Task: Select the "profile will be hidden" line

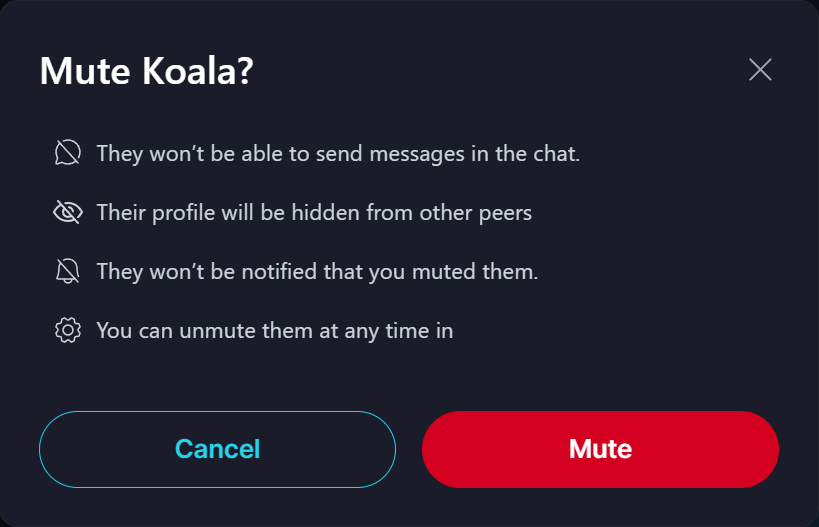Action: 313,213
